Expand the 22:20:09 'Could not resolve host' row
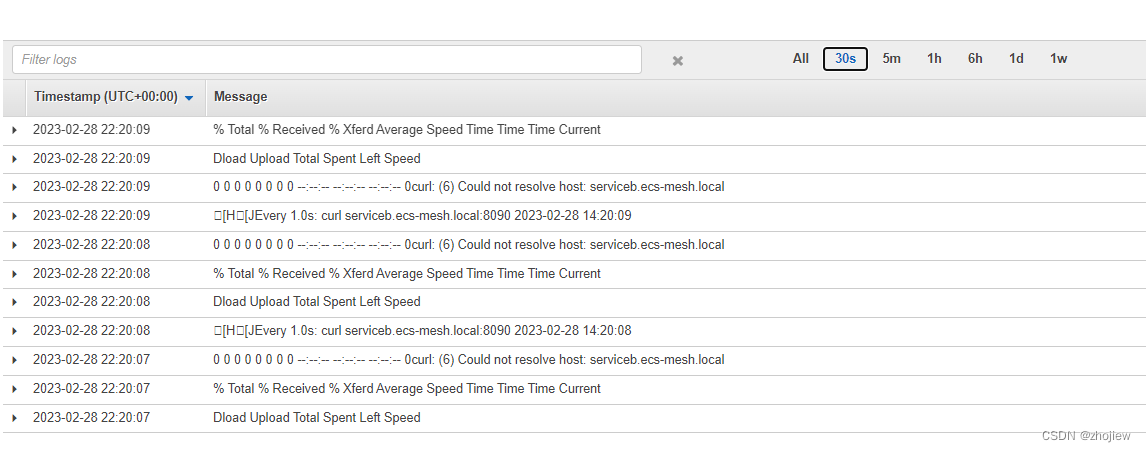 pos(14,187)
